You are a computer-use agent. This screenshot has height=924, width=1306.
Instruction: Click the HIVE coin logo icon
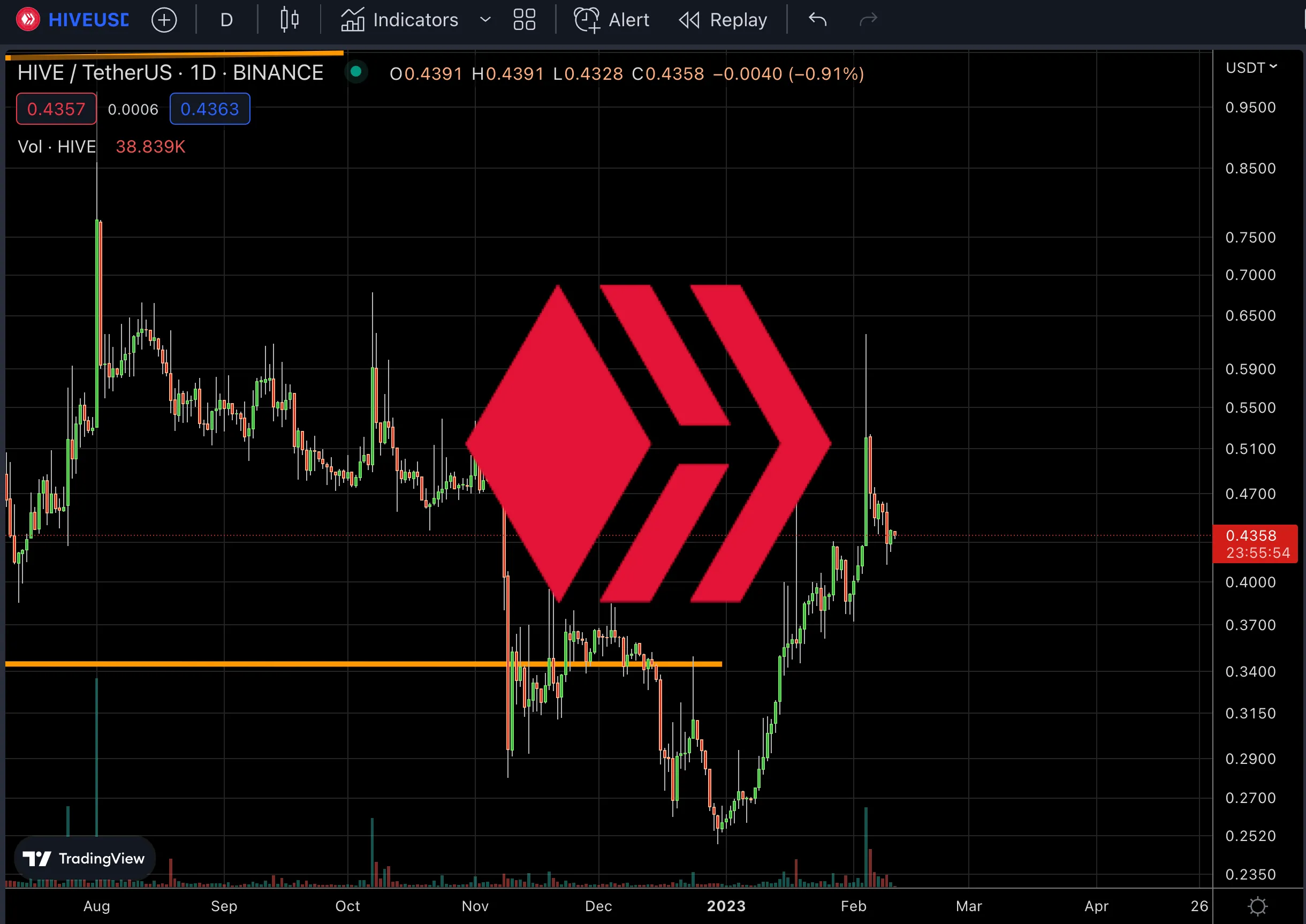click(28, 20)
